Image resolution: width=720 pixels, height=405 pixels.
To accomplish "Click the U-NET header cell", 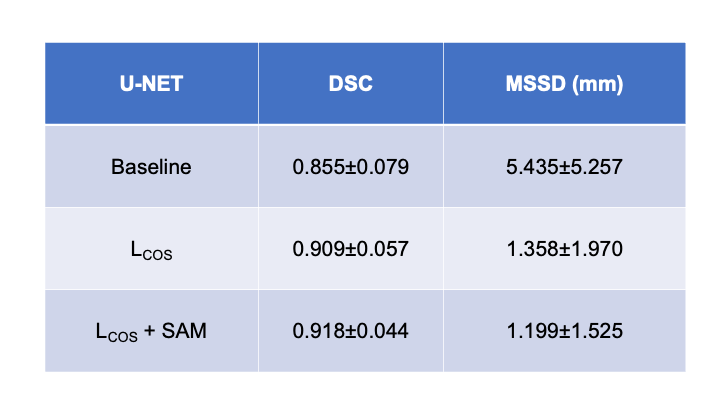I will (x=151, y=83).
